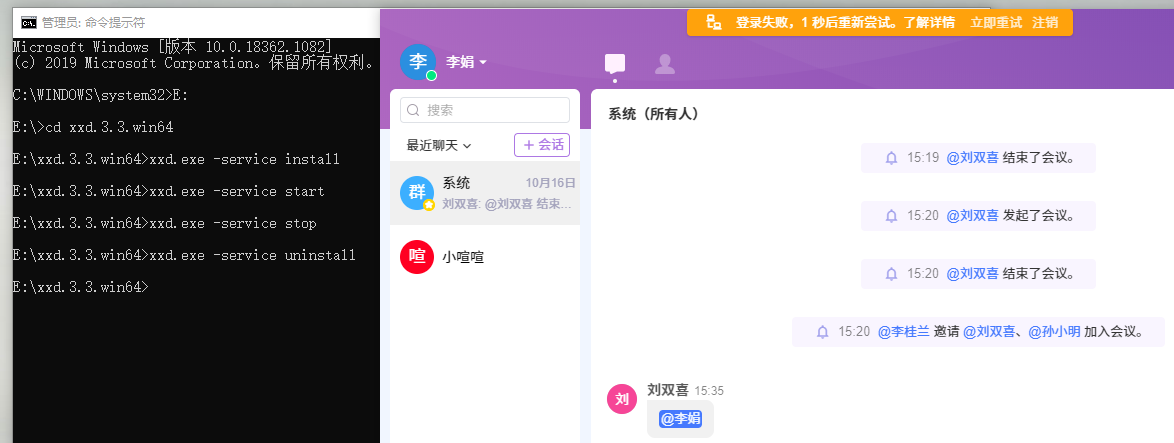The width and height of the screenshot is (1174, 443).
Task: Select the 系统 conversation in chat list
Action: [x=485, y=193]
